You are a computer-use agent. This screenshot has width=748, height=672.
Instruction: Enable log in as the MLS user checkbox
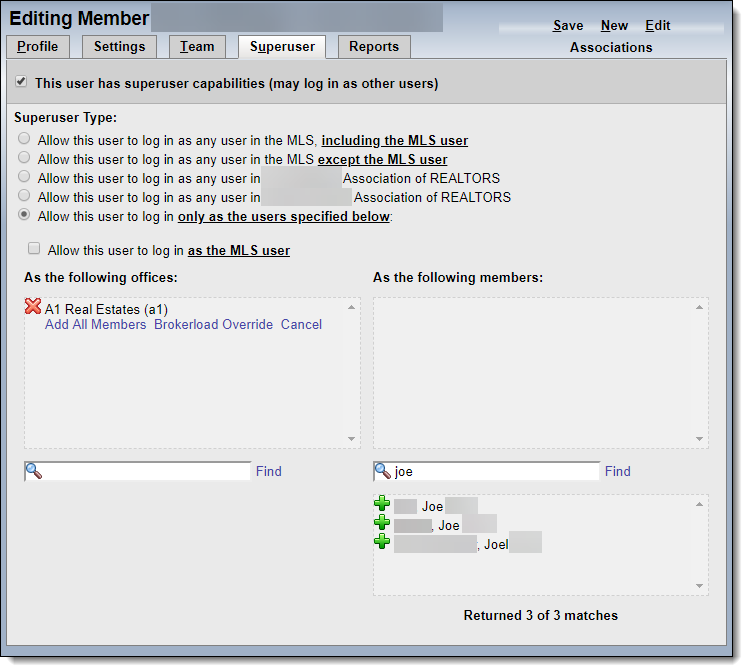point(34,248)
